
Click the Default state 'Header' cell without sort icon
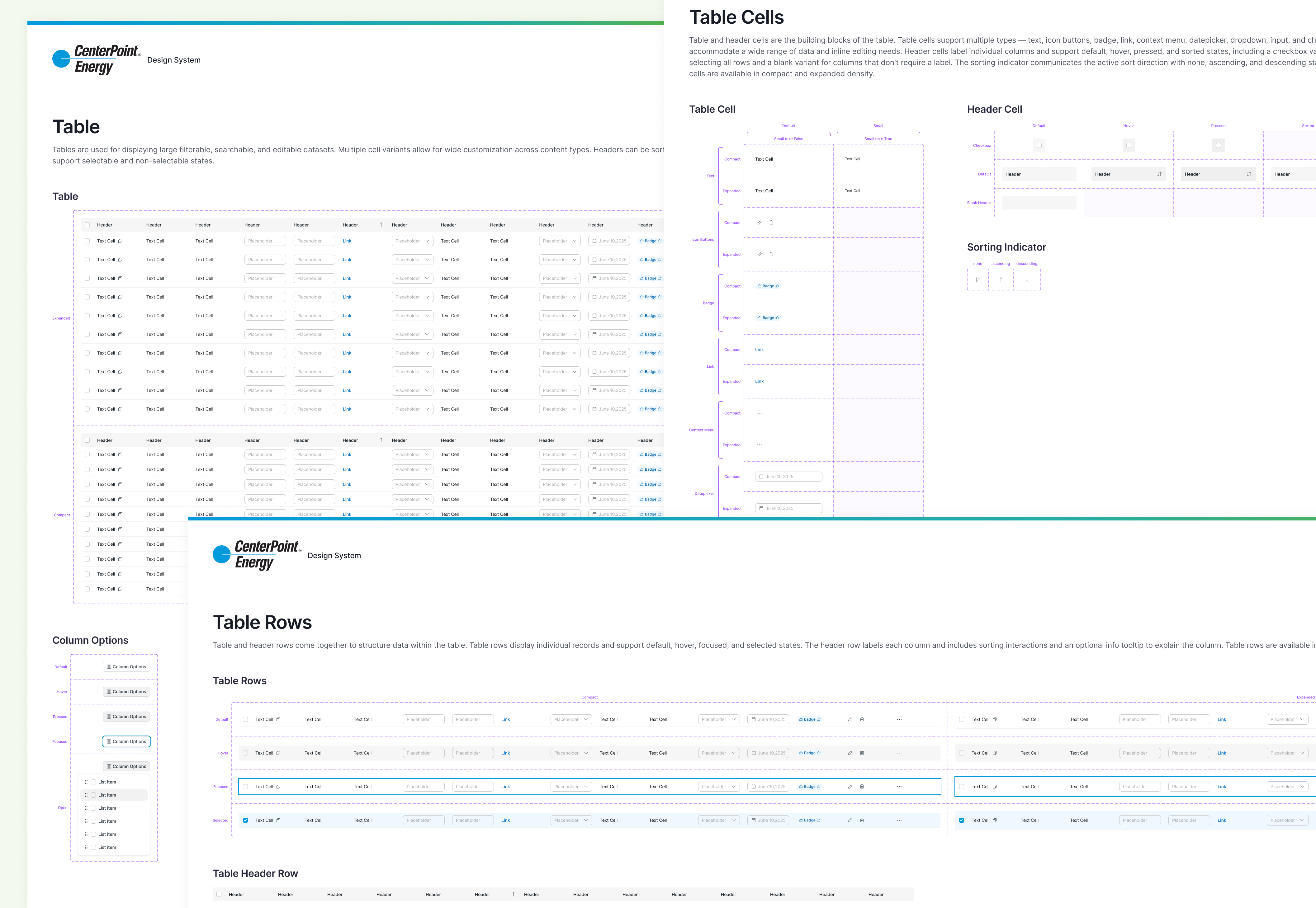[x=1039, y=174]
